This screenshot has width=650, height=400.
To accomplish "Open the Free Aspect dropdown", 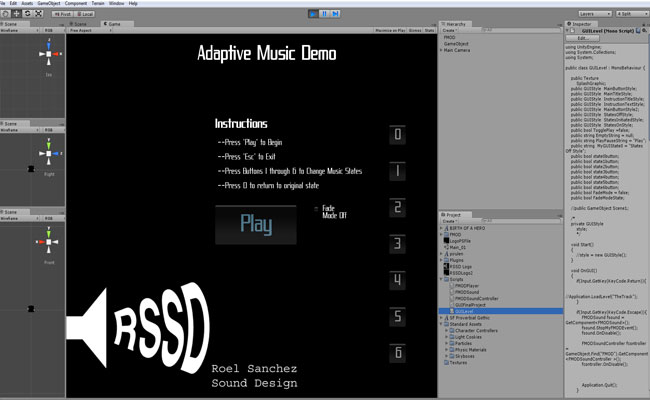I will 90,30.
